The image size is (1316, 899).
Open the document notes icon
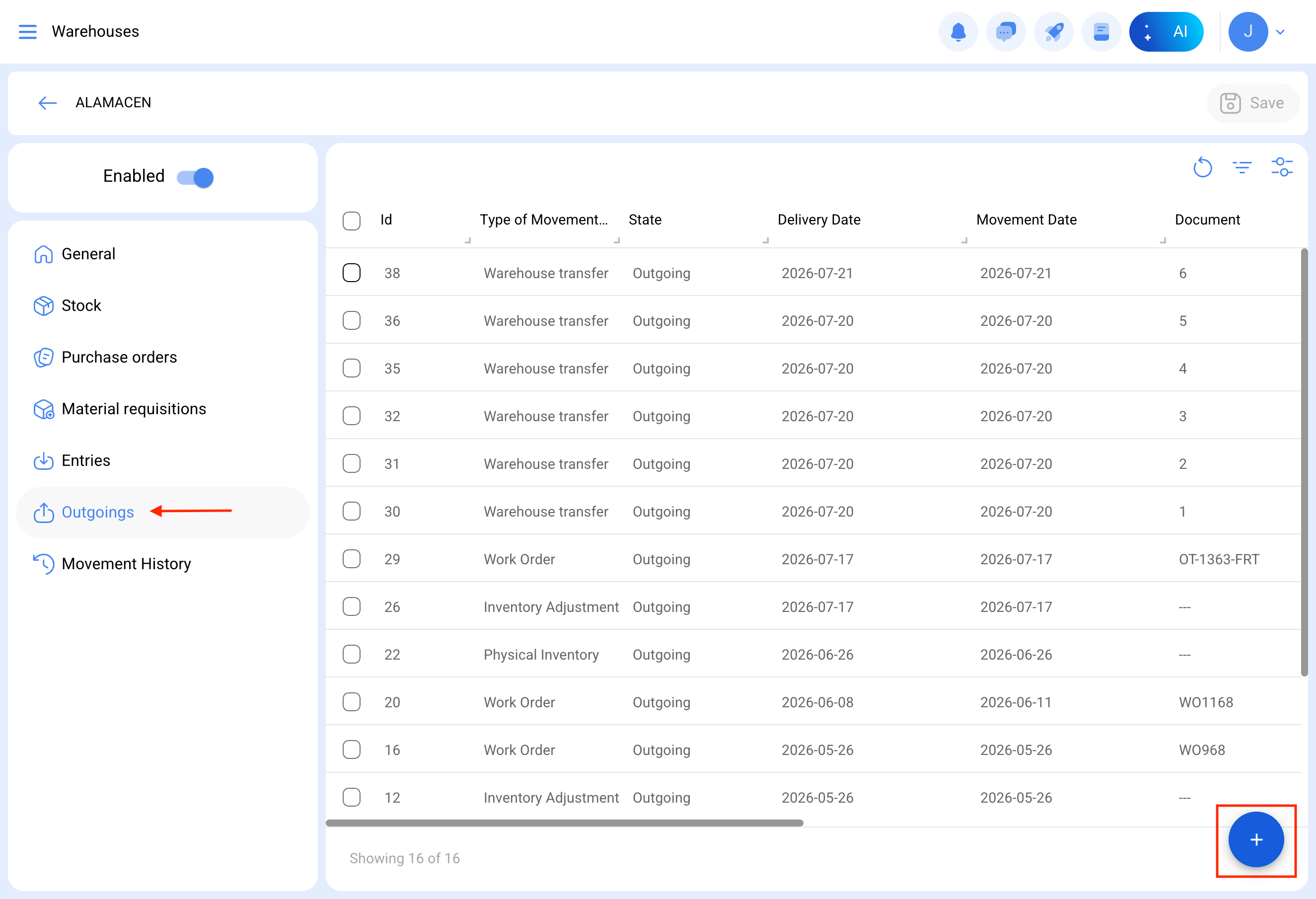[1101, 32]
